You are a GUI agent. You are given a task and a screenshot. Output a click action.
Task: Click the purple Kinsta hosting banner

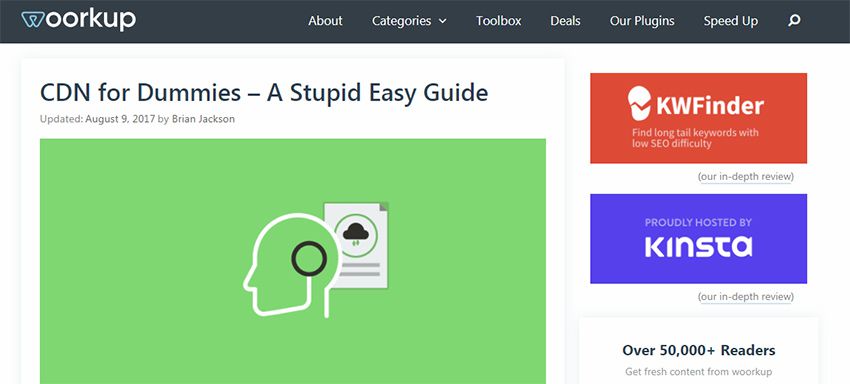click(x=698, y=239)
